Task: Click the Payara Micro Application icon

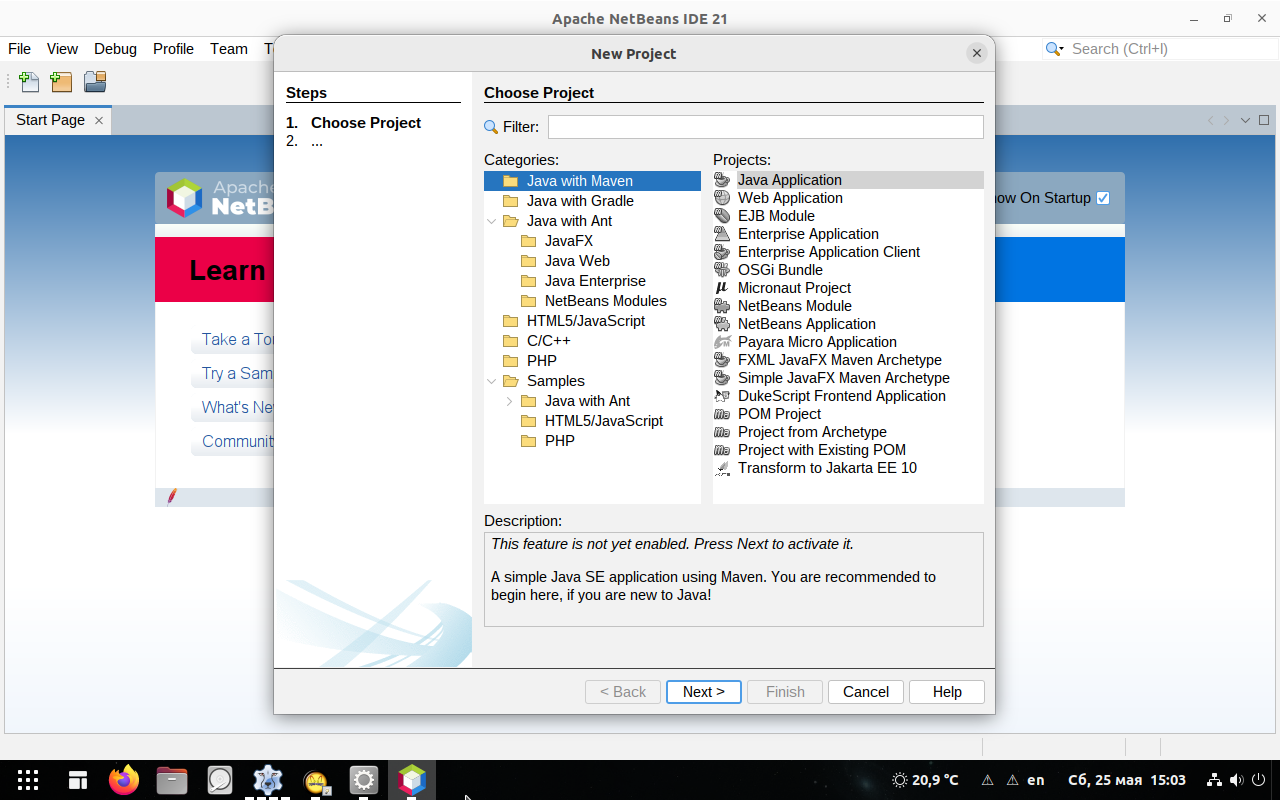Action: [x=722, y=342]
